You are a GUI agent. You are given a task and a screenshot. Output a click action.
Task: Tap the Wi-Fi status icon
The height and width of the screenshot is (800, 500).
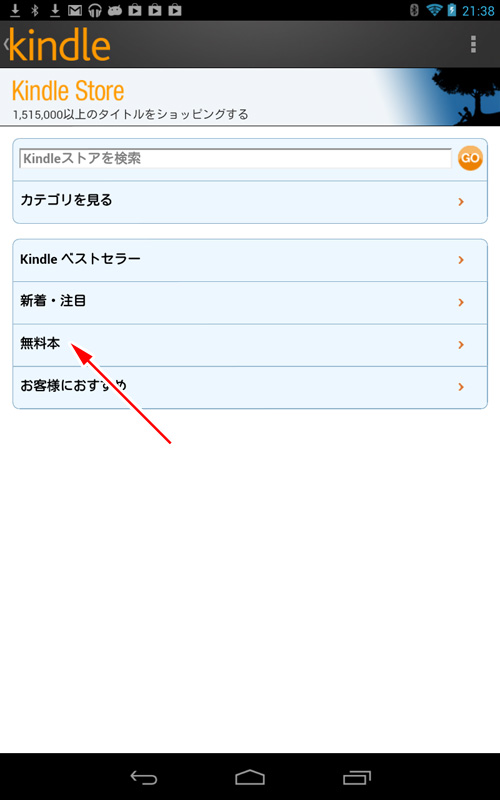click(434, 10)
